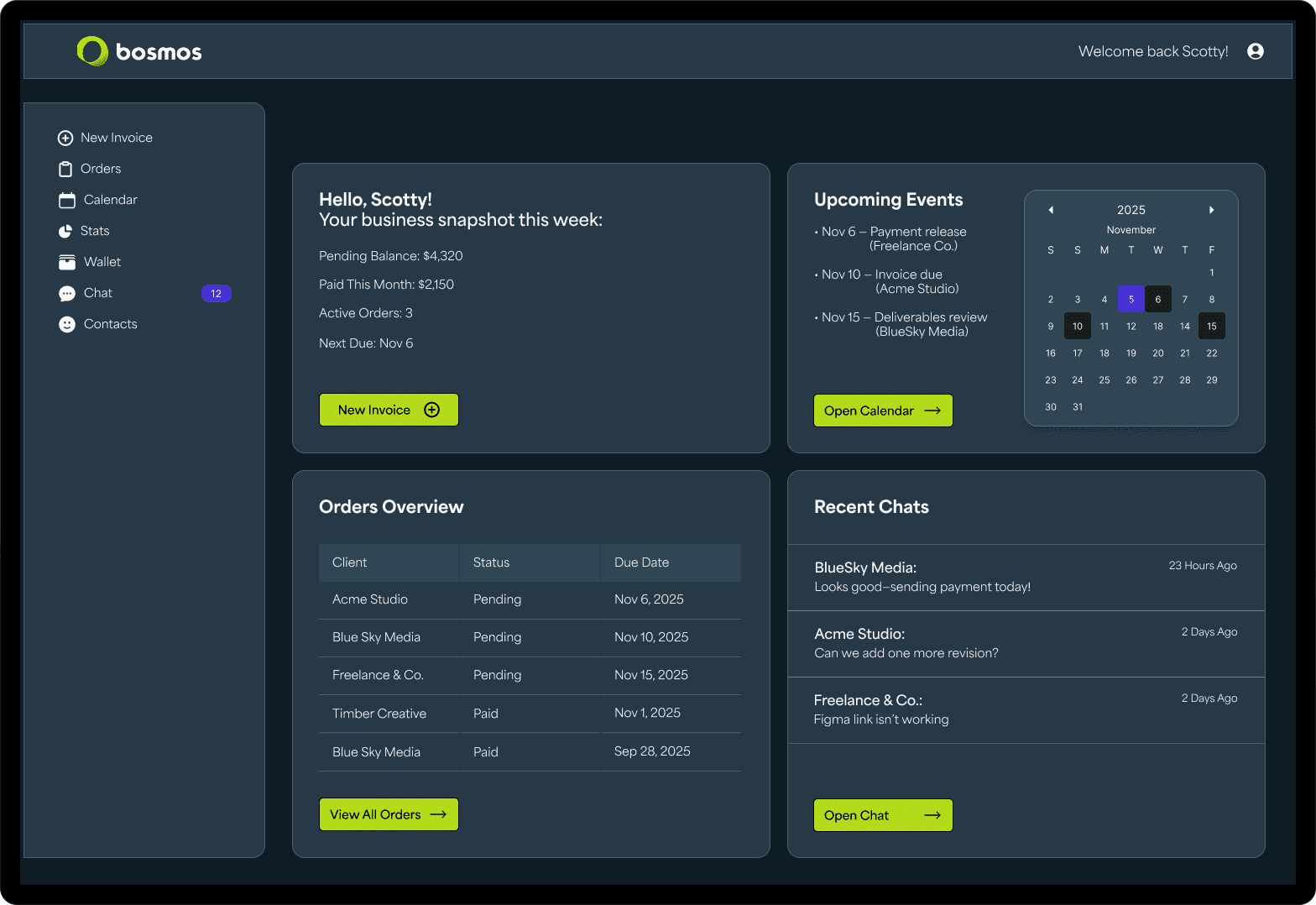1316x905 pixels.
Task: Open the user profile avatar icon
Action: [1255, 51]
